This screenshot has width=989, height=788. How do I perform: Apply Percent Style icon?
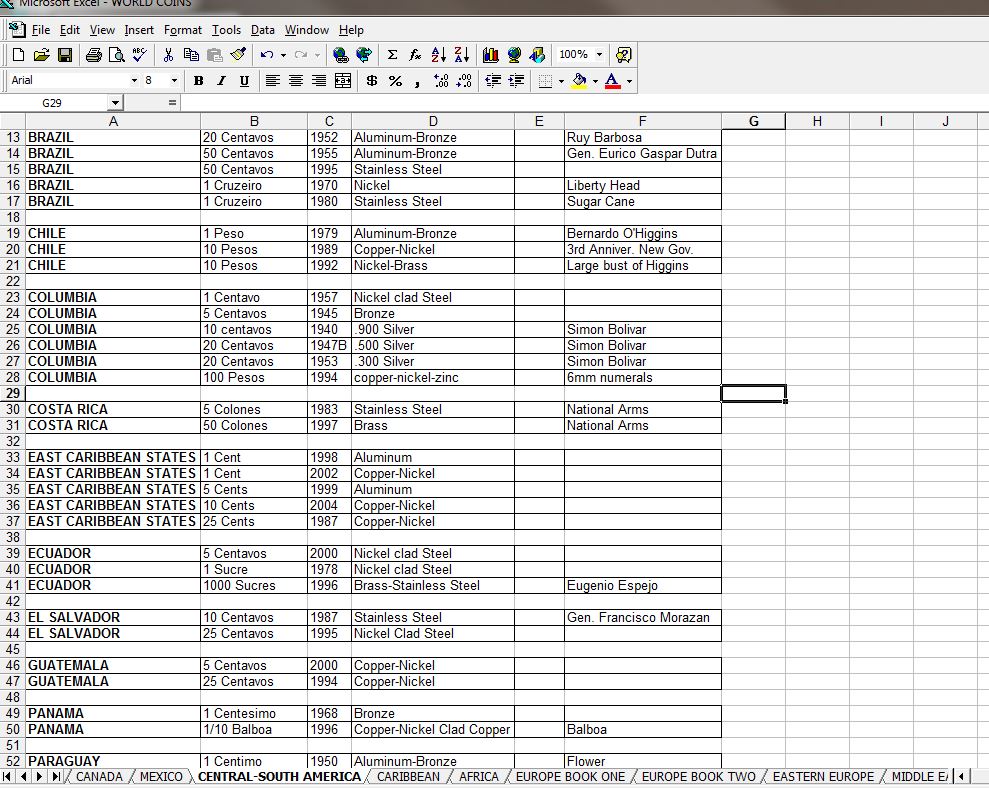(x=395, y=81)
